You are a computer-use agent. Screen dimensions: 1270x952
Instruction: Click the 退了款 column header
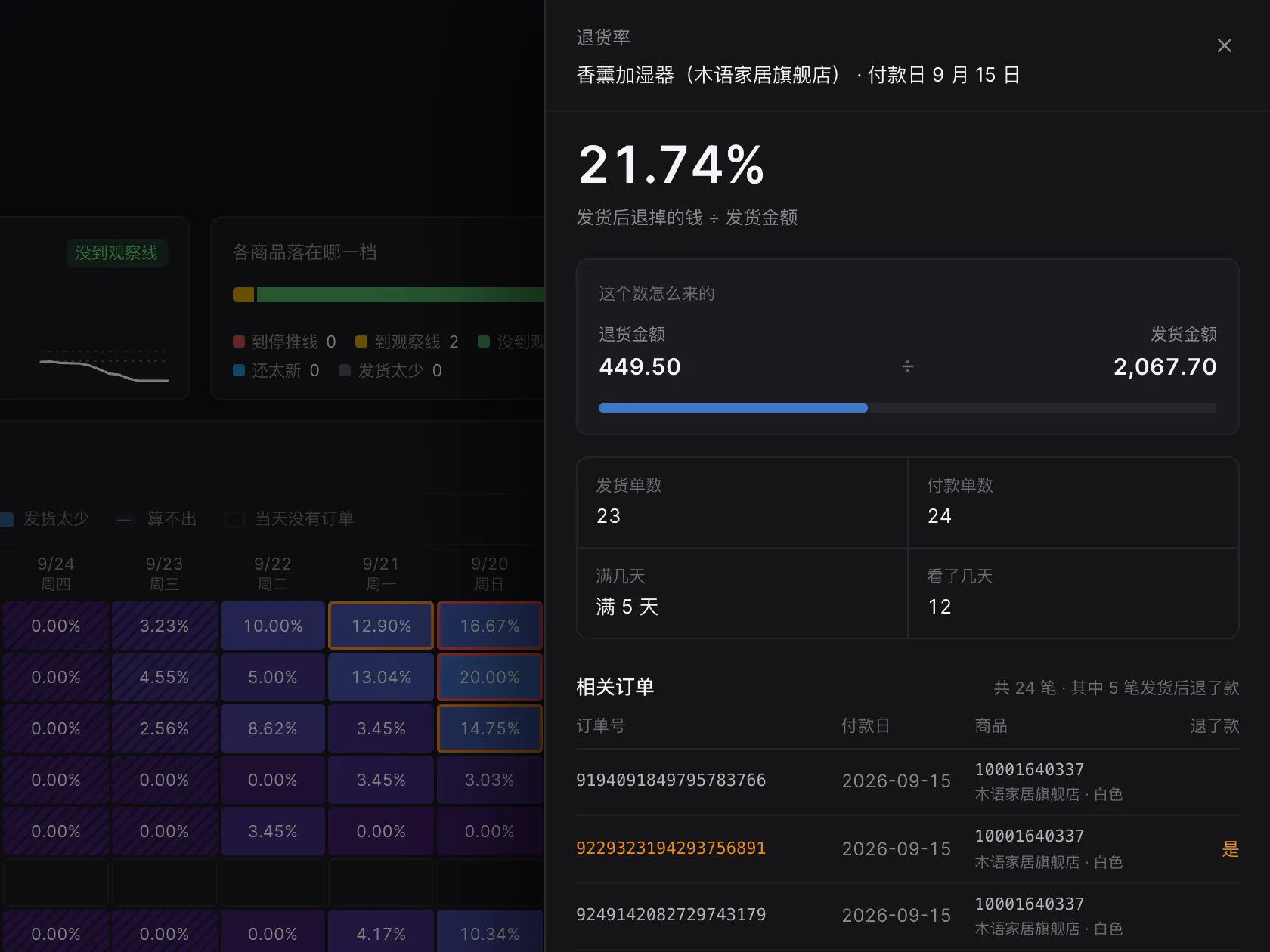[1215, 726]
